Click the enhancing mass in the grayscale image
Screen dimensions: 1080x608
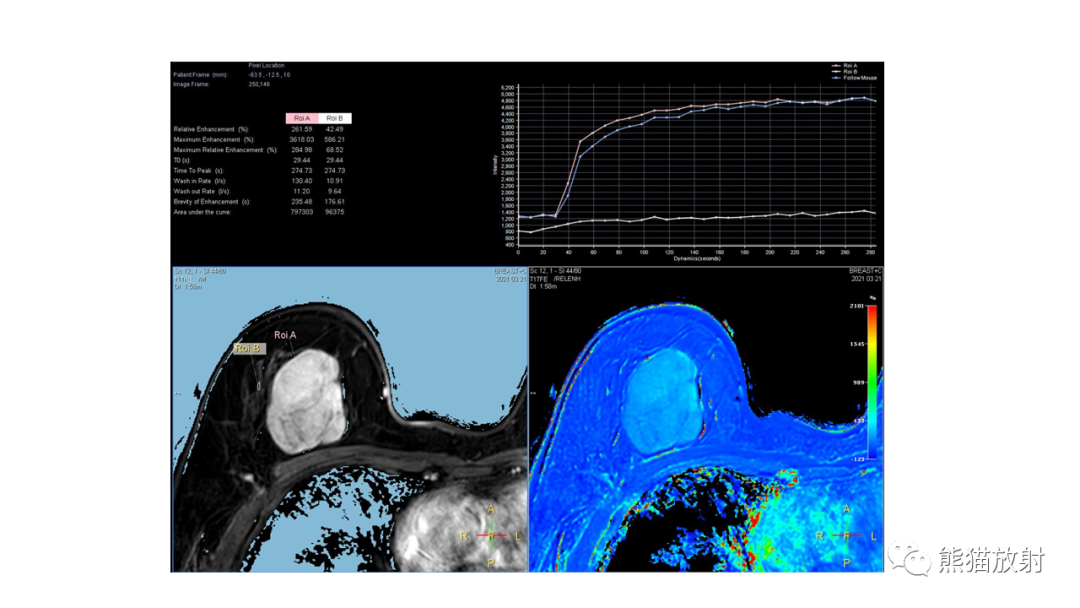[x=306, y=401]
